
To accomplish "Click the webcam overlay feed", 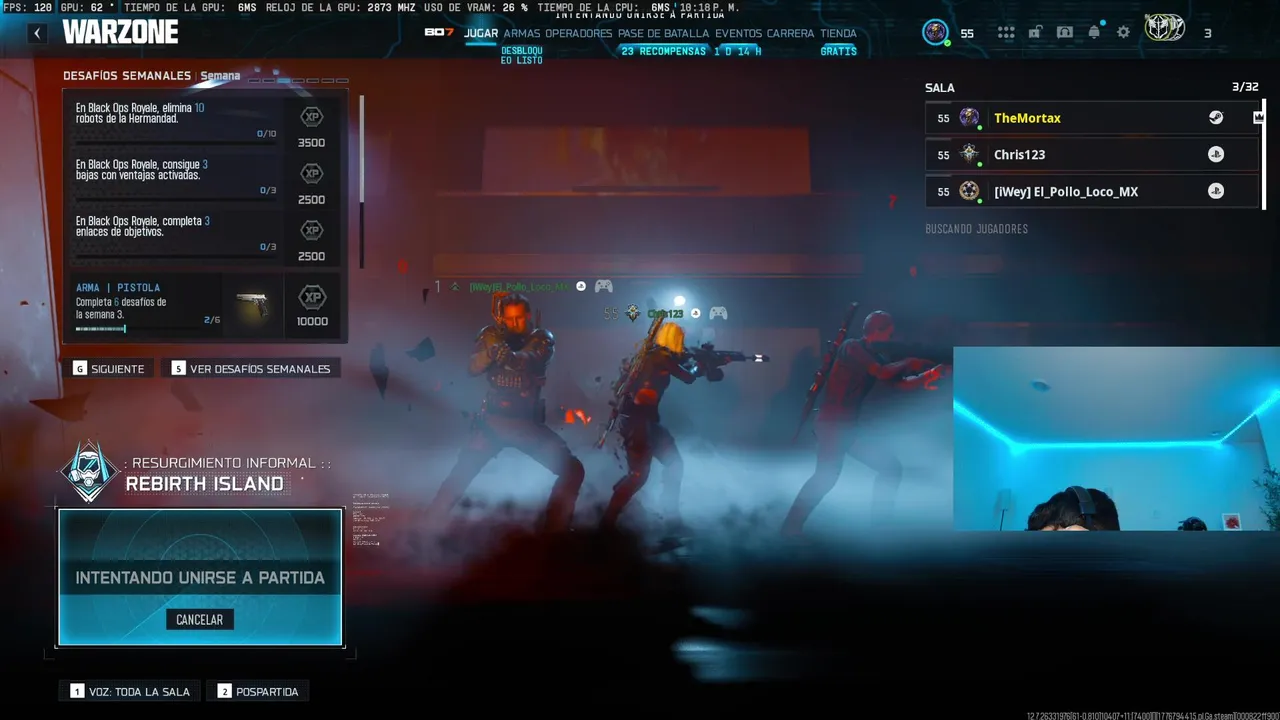I will click(1116, 439).
